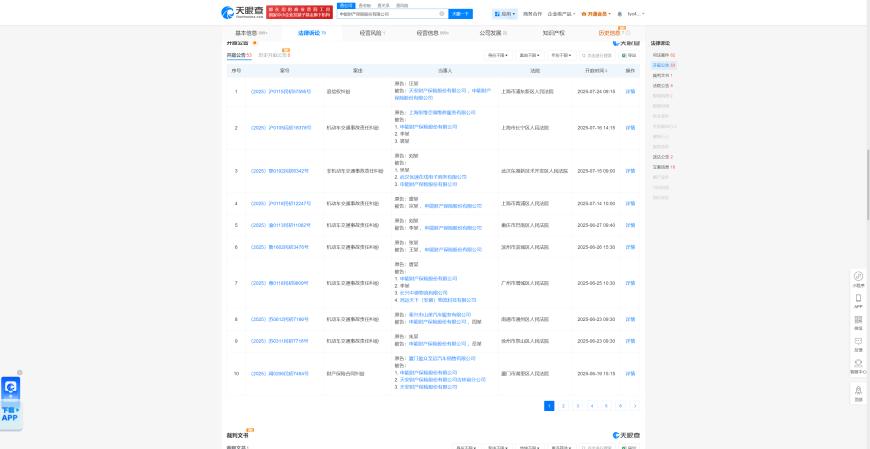The image size is (870, 449).
Task: Switch to the 经营信息 tab
Action: pyautogui.click(x=432, y=33)
